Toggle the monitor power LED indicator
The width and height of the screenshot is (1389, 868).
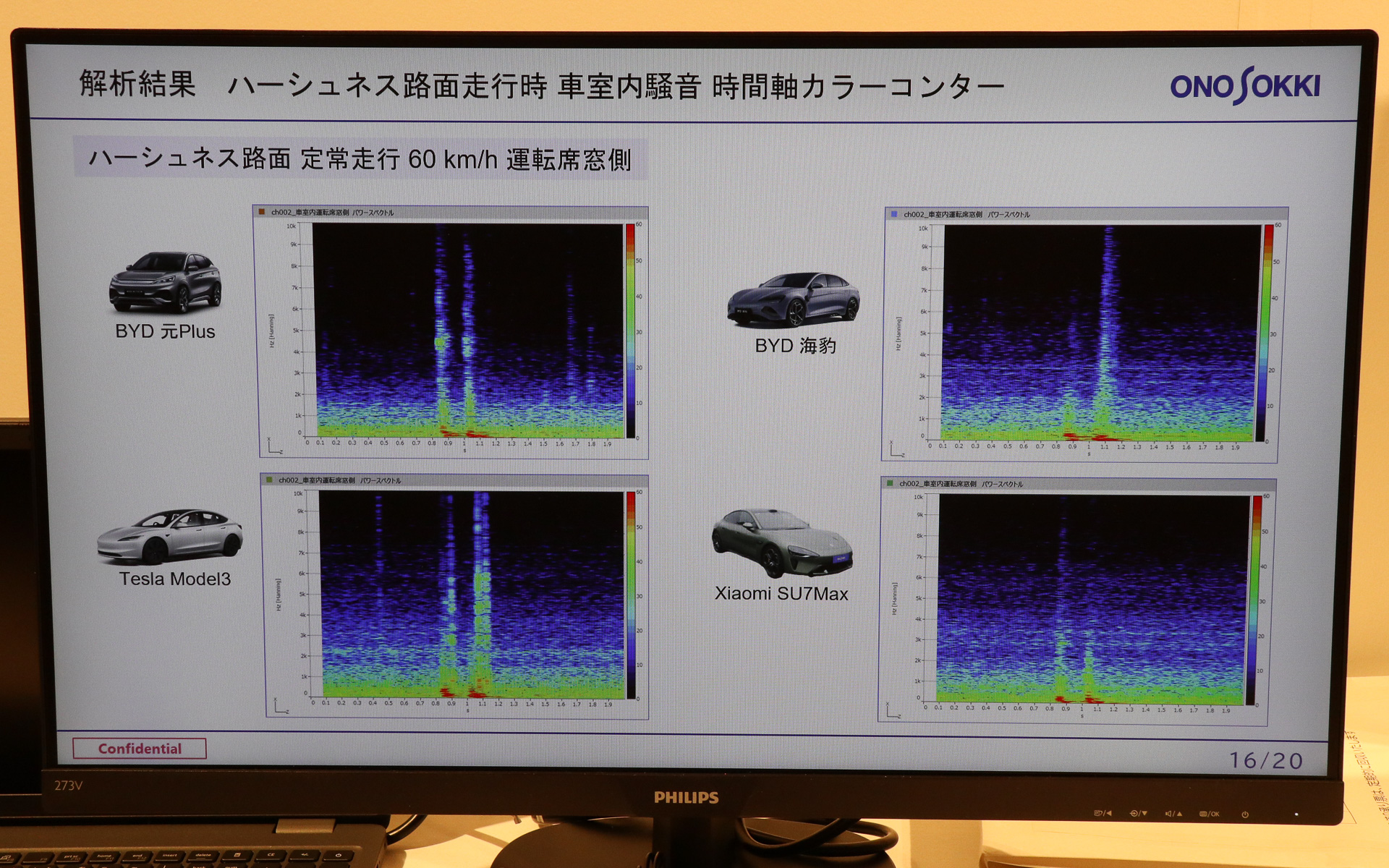pyautogui.click(x=1246, y=813)
